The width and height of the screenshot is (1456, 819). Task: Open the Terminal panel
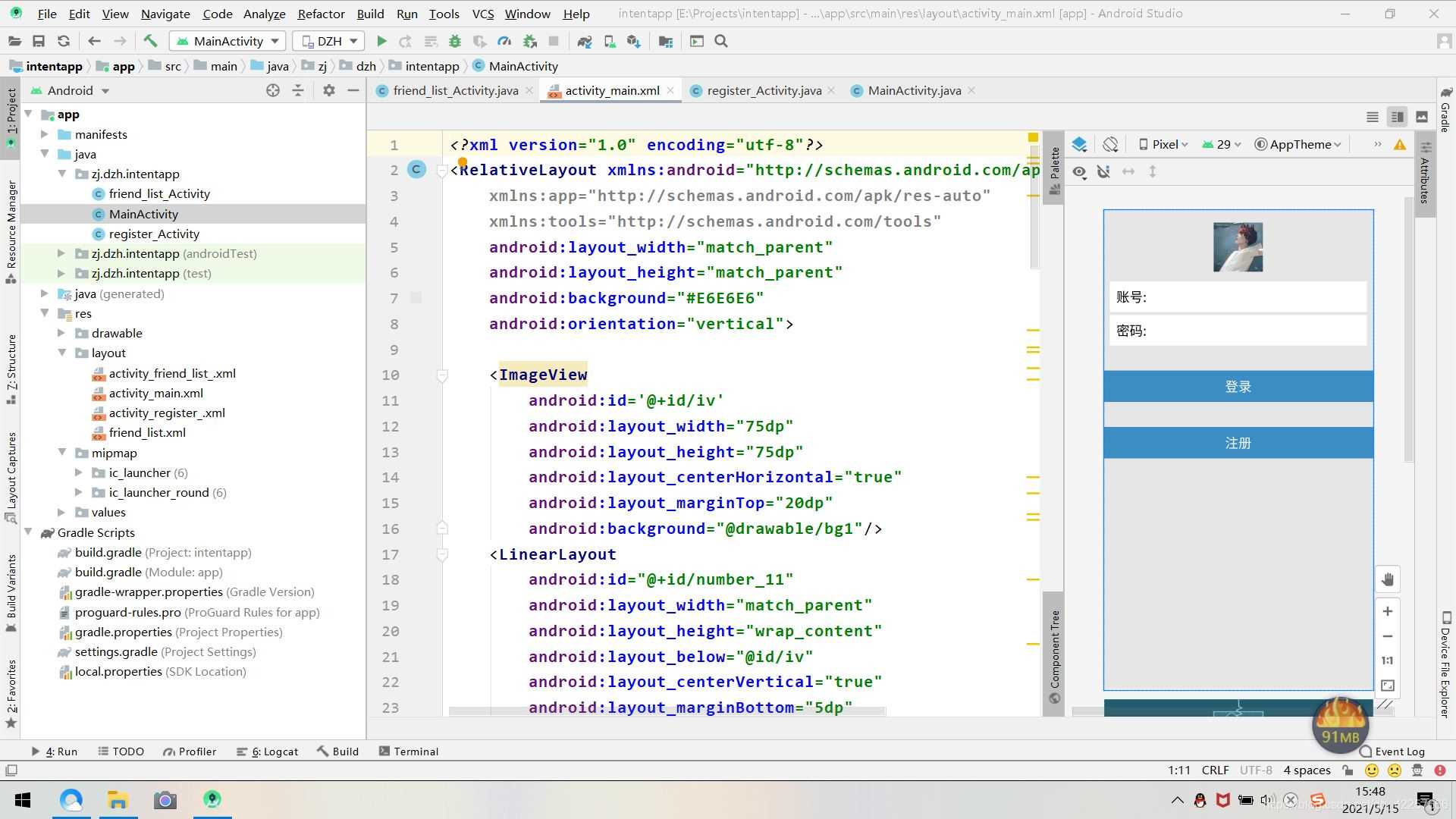(x=416, y=751)
